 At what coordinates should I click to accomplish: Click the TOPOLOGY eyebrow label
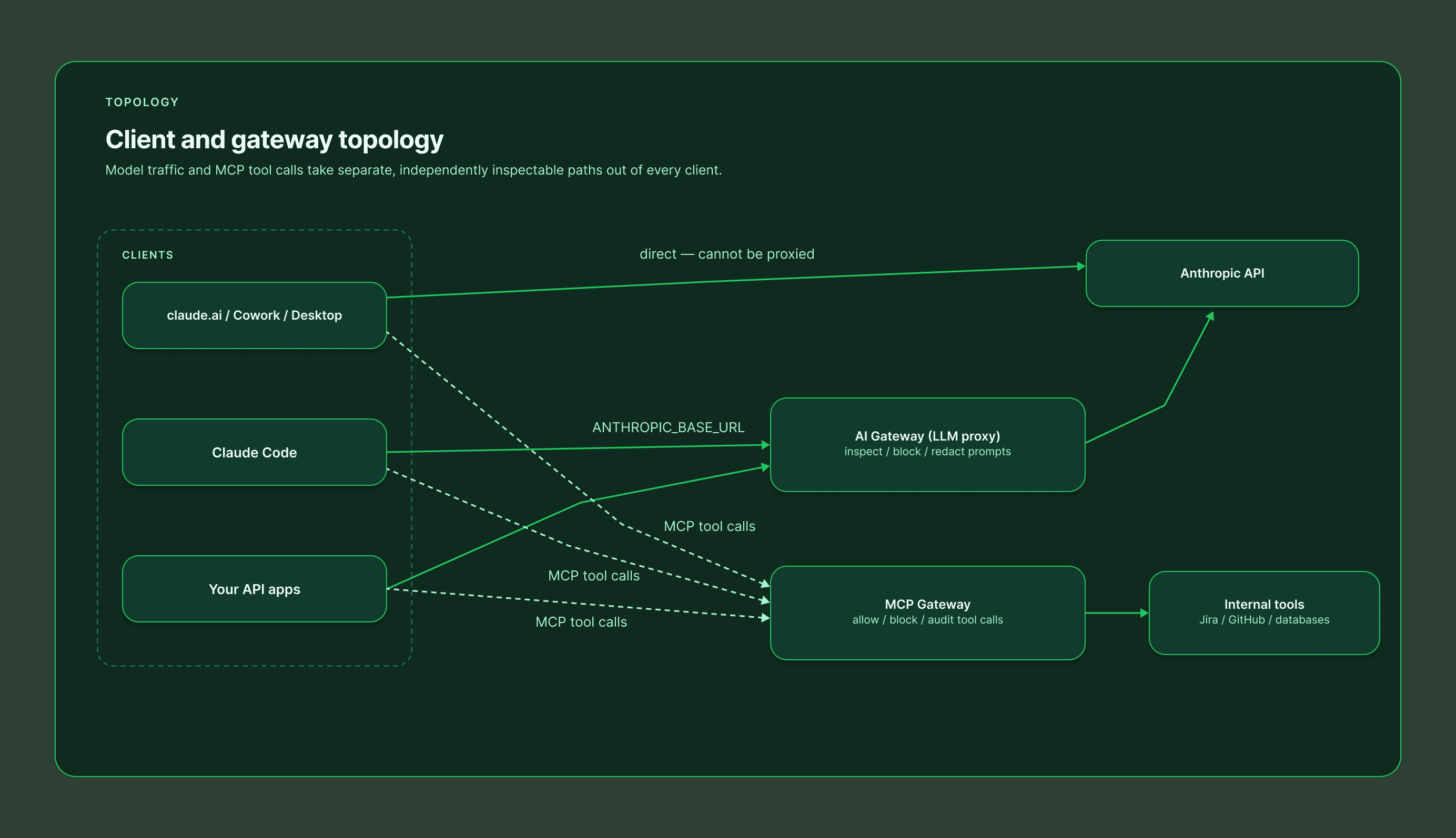(x=142, y=103)
